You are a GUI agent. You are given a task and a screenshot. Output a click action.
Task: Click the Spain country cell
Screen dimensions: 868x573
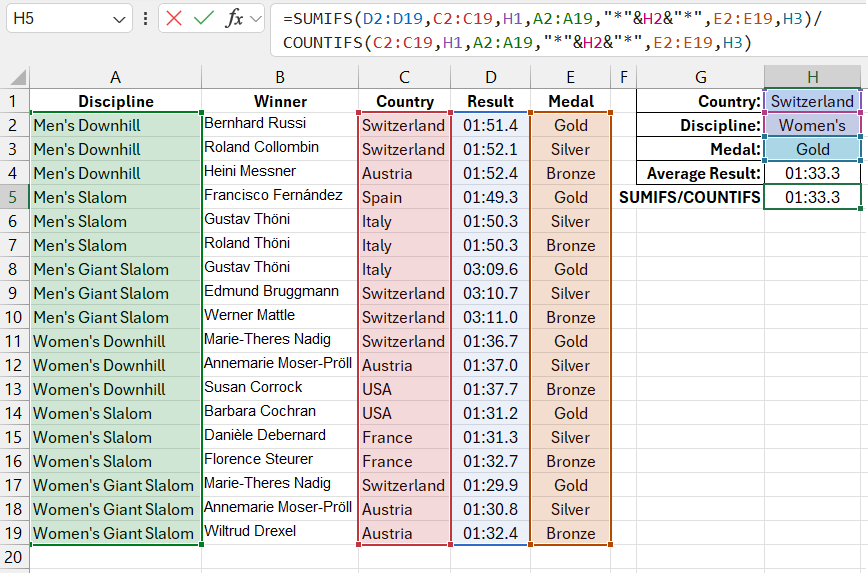(x=405, y=197)
